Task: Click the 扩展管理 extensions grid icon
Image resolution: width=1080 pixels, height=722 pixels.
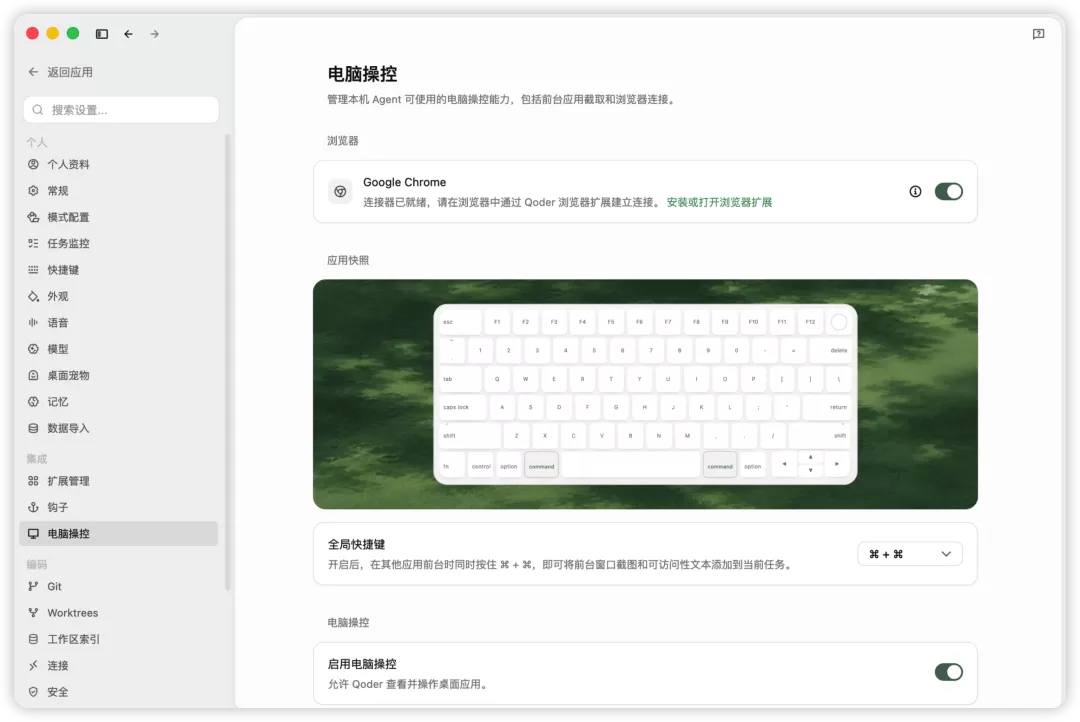Action: pos(33,481)
